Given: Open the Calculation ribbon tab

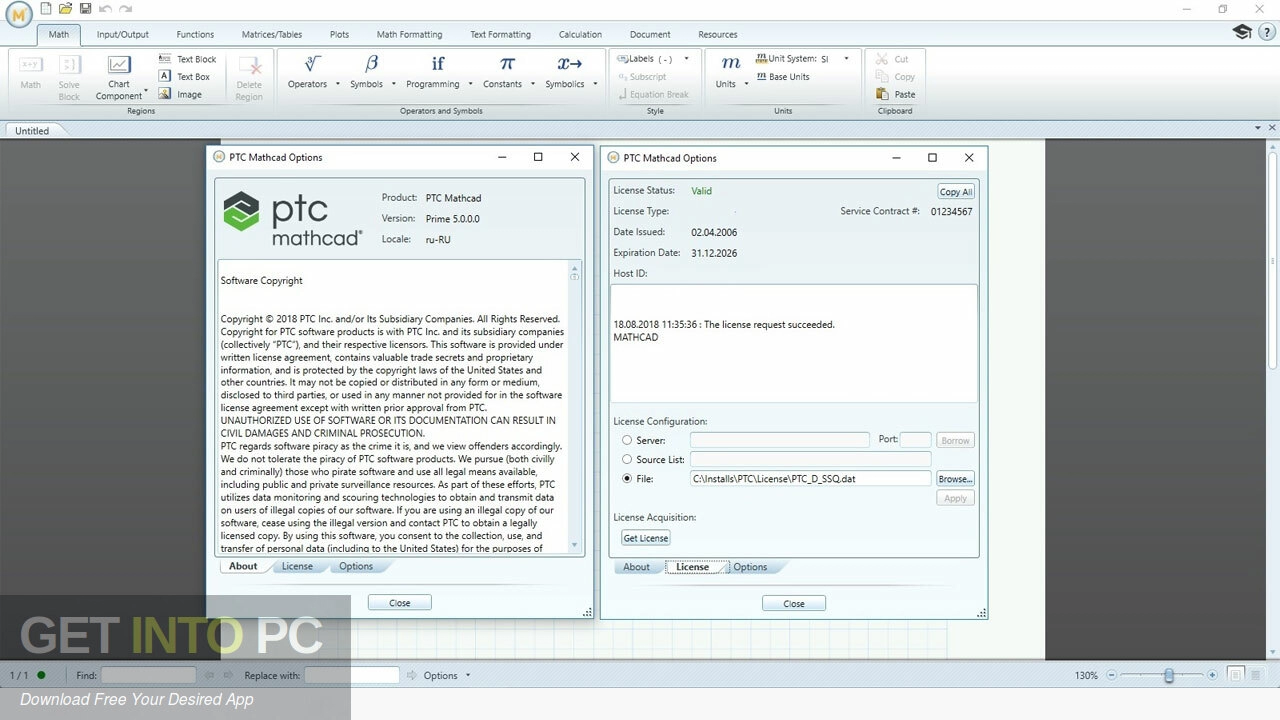Looking at the screenshot, I should click(580, 34).
